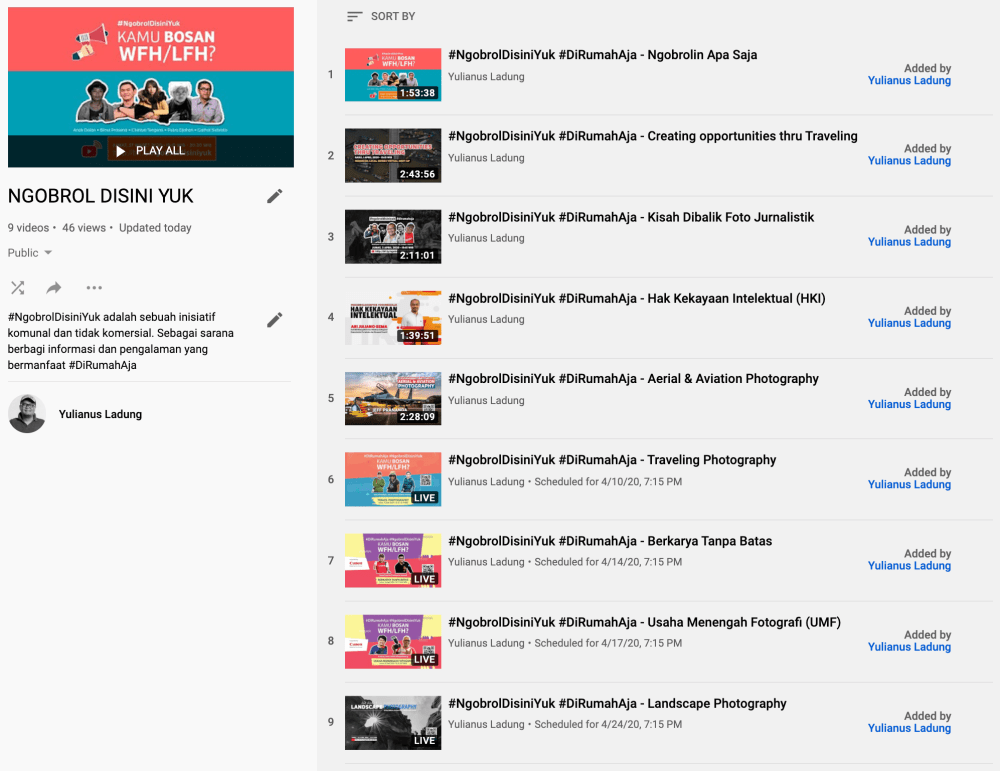Open the Ngobrolin Apa Saja video title
This screenshot has width=1000, height=771.
pyautogui.click(x=602, y=55)
